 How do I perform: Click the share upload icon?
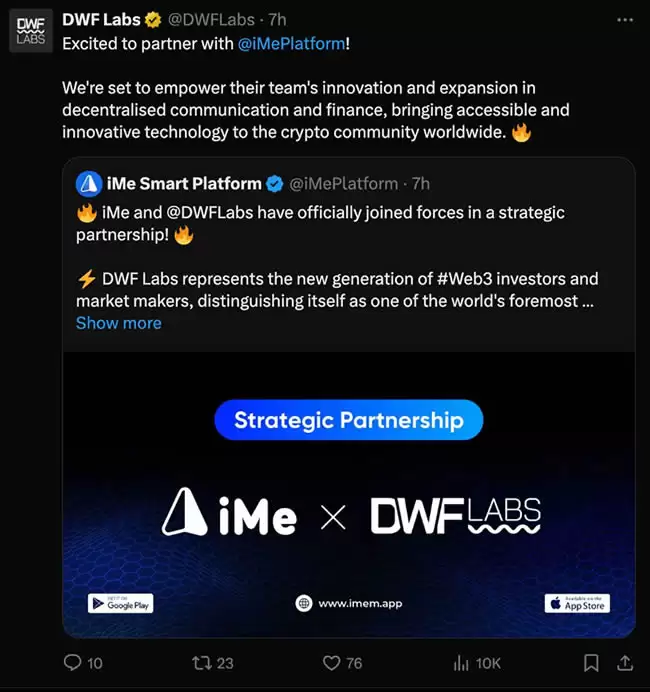pos(624,662)
